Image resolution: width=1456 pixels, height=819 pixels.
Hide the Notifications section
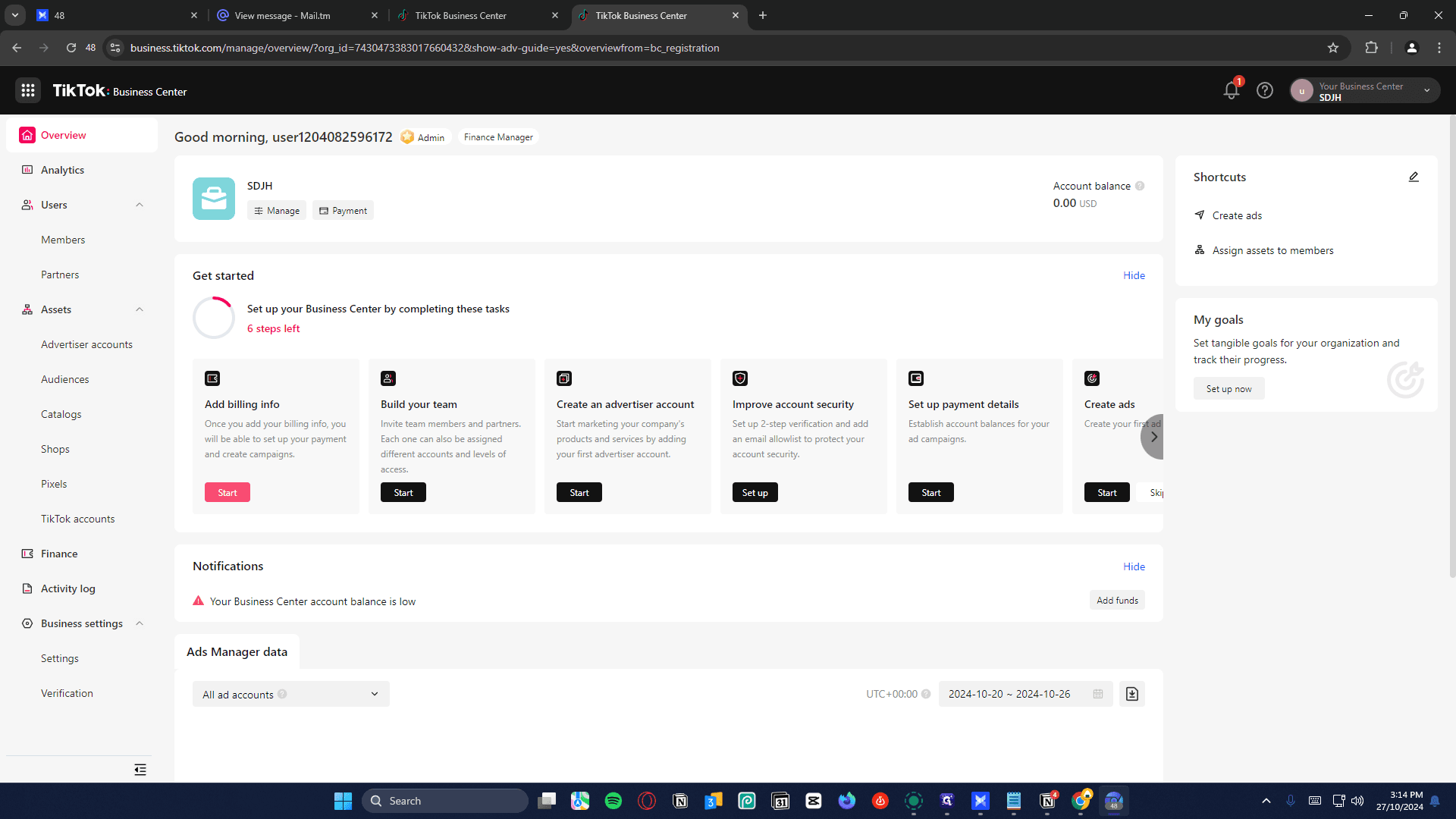(x=1134, y=566)
